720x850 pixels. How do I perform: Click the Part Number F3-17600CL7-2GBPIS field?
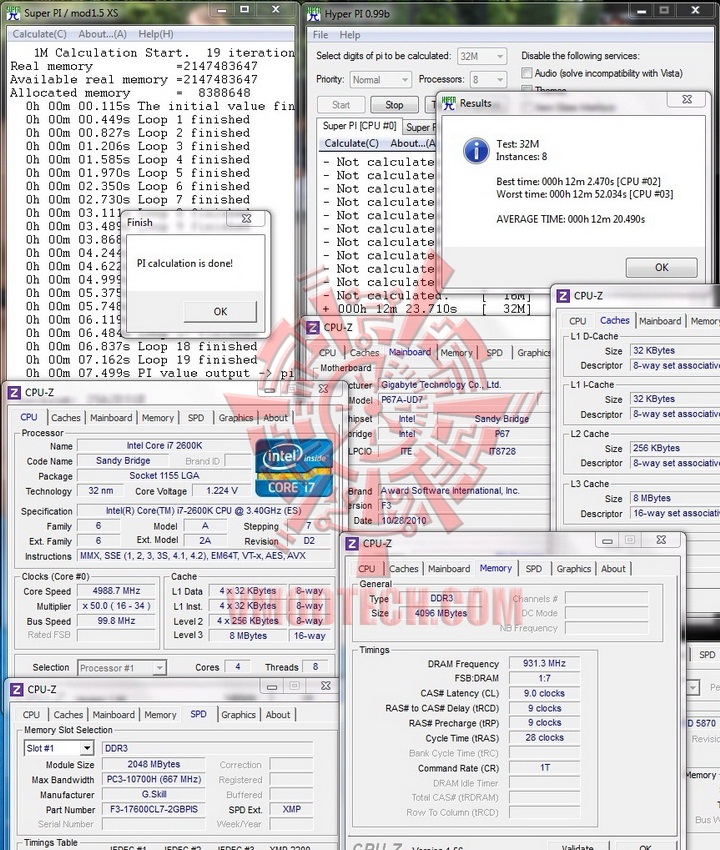coord(153,809)
